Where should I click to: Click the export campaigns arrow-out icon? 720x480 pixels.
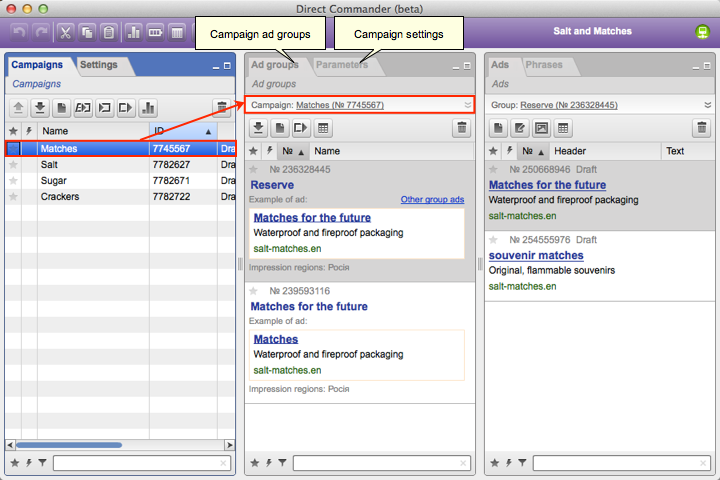(126, 108)
